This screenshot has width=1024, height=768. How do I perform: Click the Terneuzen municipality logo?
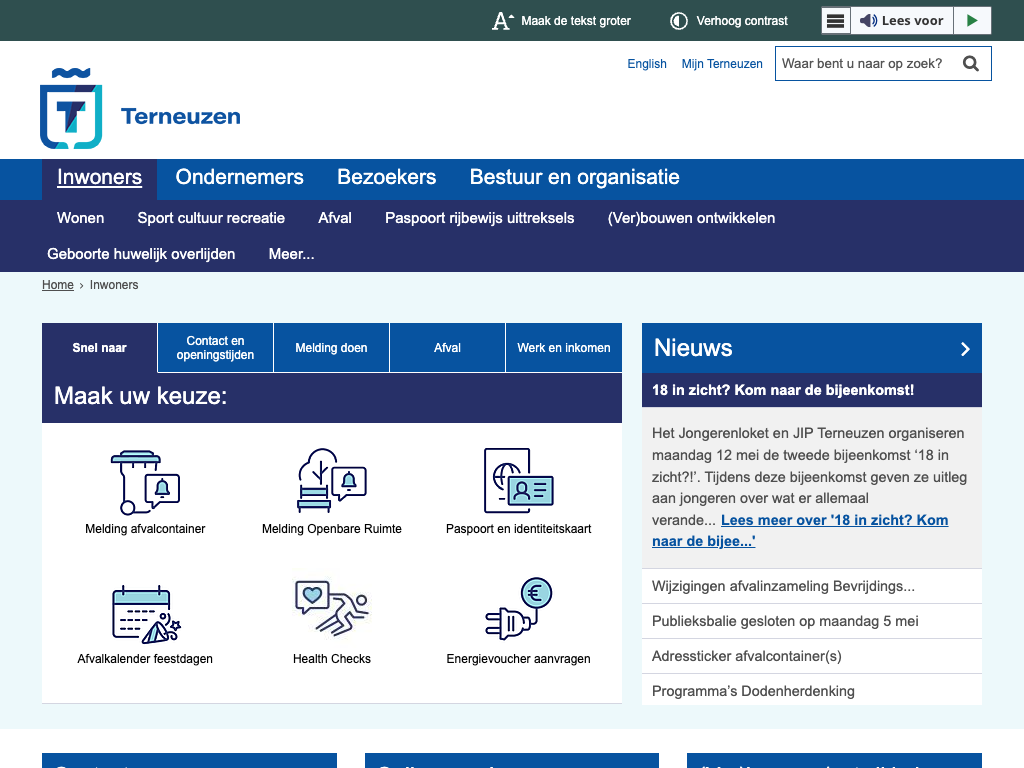pos(140,108)
